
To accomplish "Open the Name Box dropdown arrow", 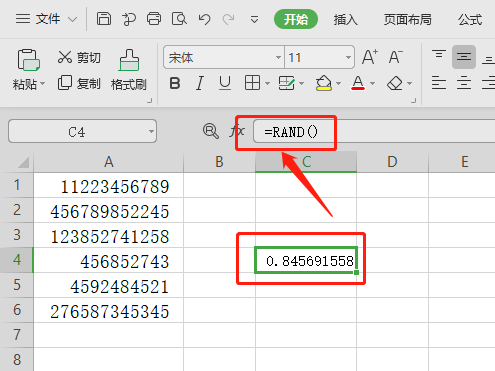I will pyautogui.click(x=151, y=131).
